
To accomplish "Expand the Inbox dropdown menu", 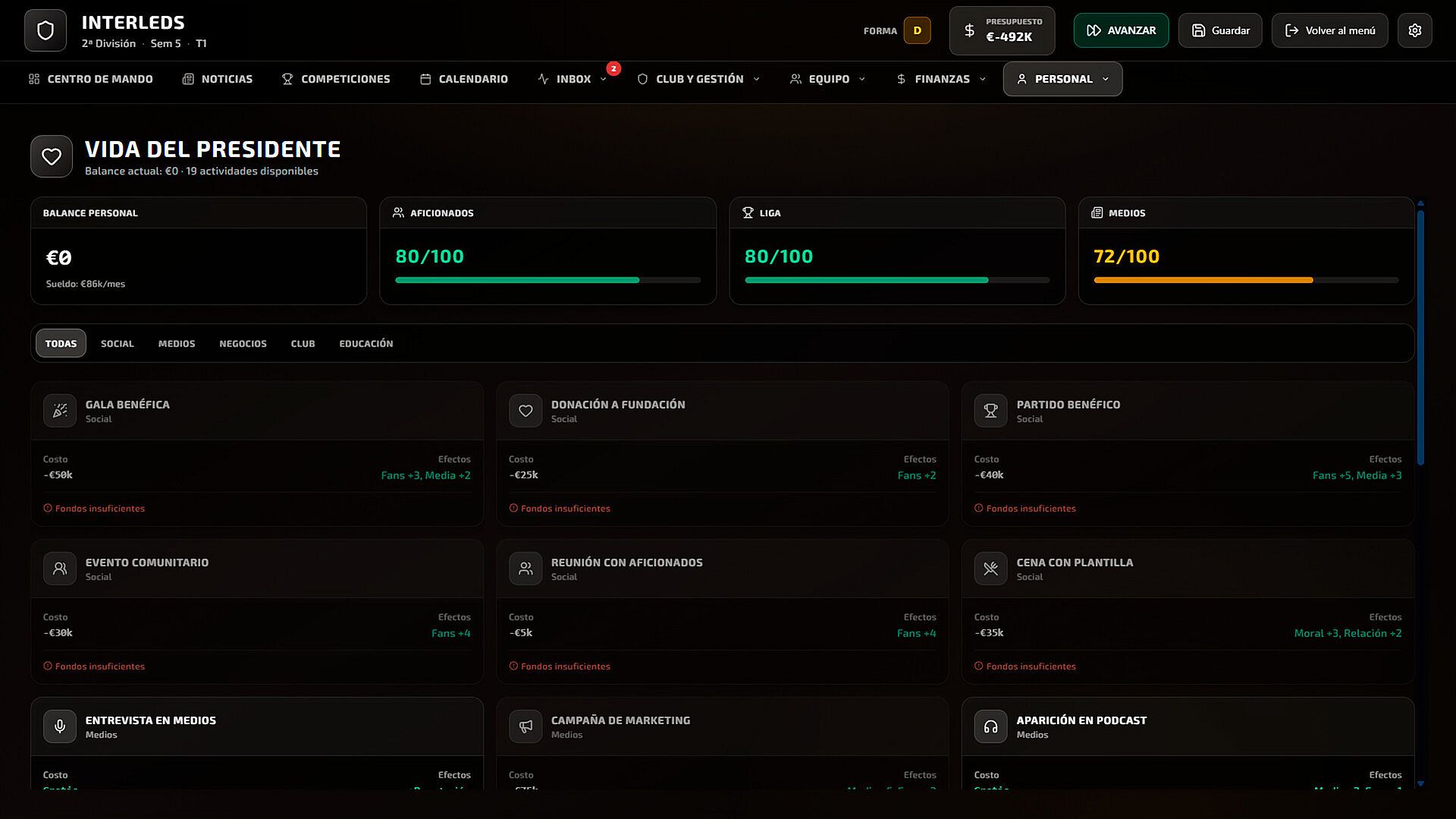I will (573, 79).
